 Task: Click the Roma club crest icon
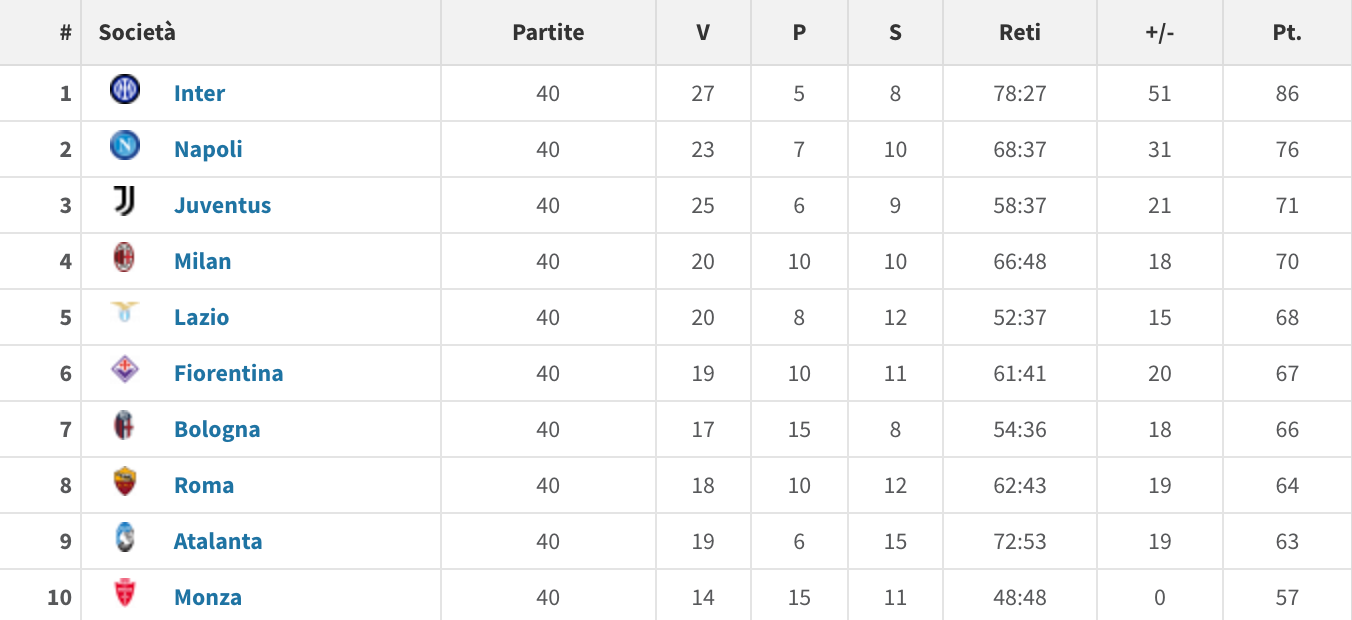pyautogui.click(x=125, y=482)
